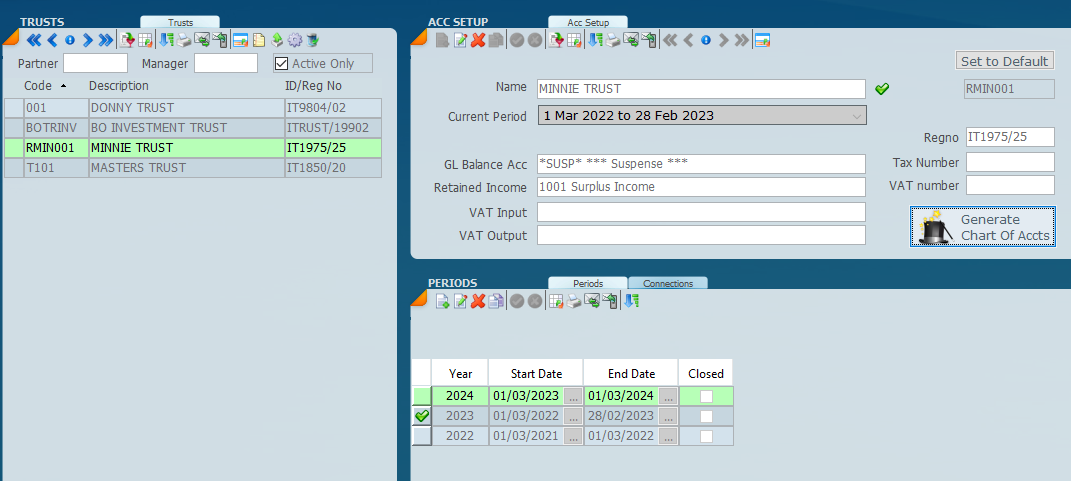Click the print icon in Trusts toolbar

pos(184,40)
